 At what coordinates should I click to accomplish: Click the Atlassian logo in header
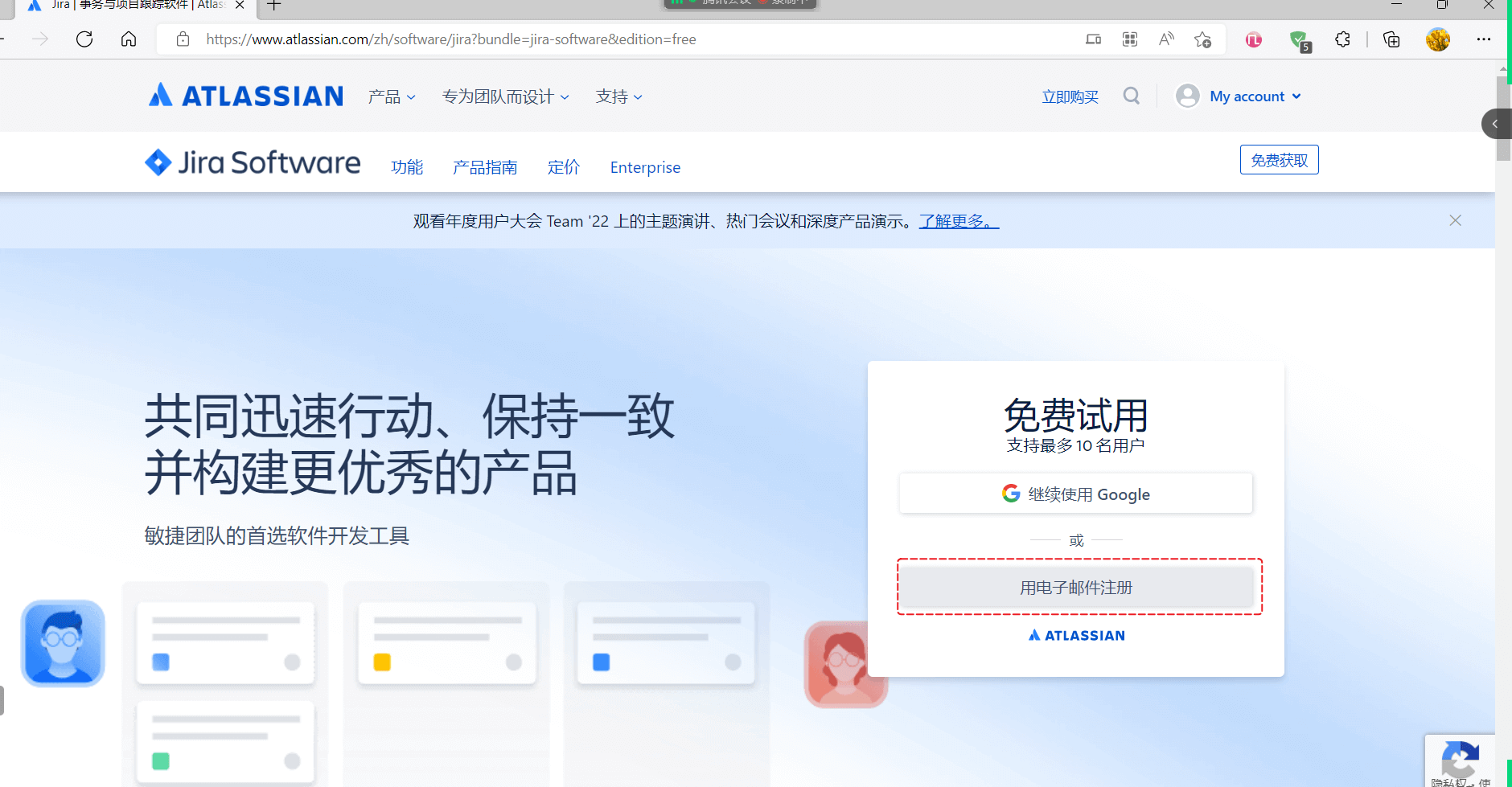pos(246,96)
